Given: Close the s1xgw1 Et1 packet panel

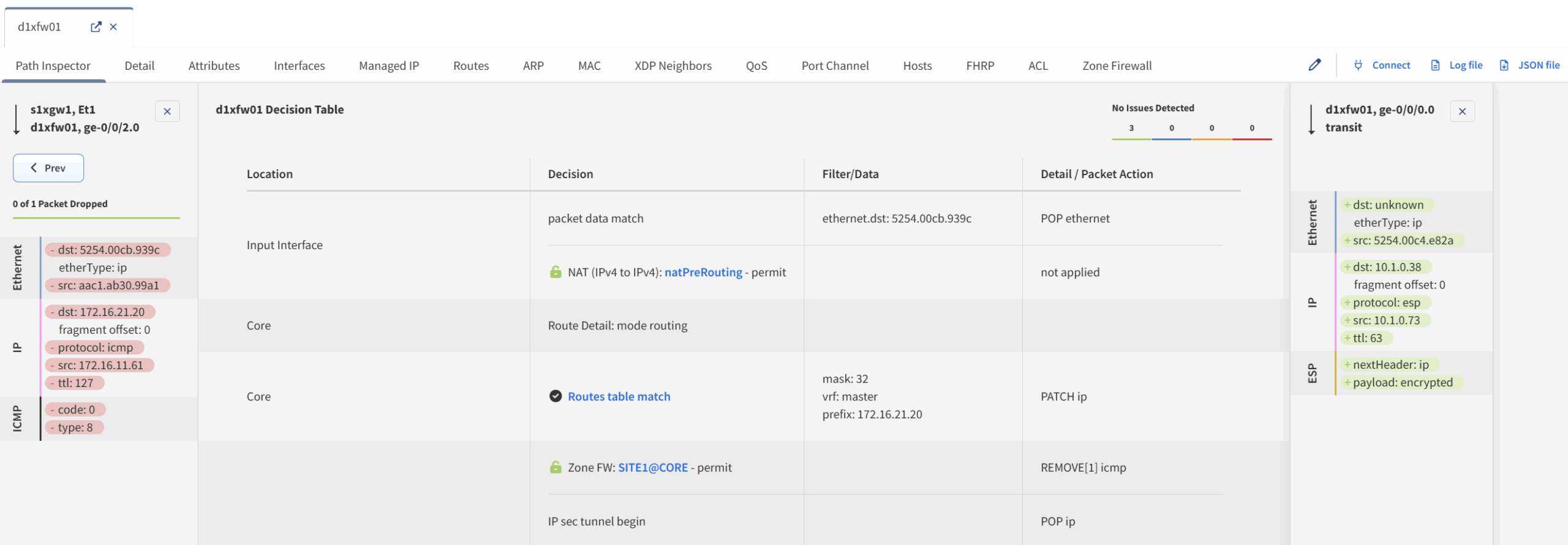Looking at the screenshot, I should tap(167, 111).
